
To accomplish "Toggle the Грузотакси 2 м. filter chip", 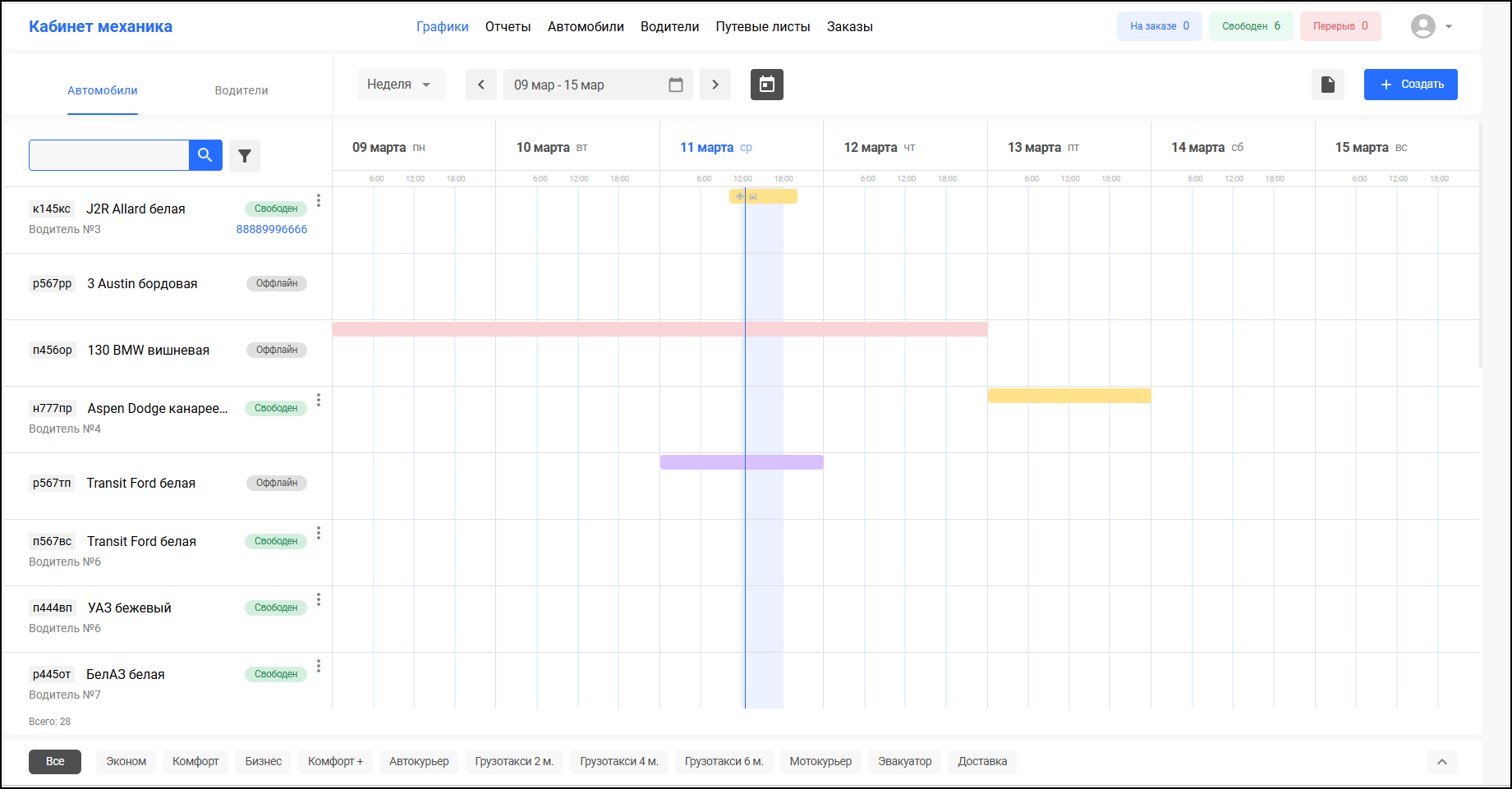I will click(514, 762).
